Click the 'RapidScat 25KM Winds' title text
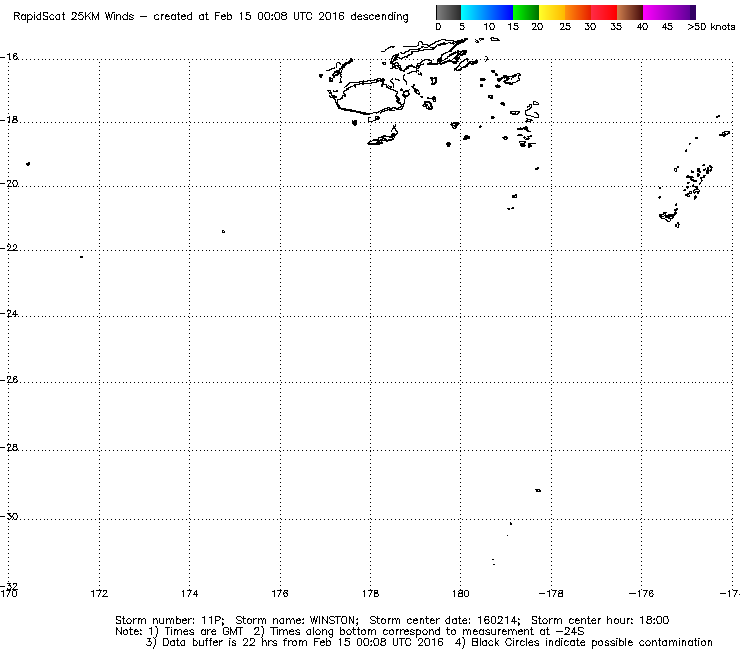Screen dimensions: 740x650 pos(74,17)
